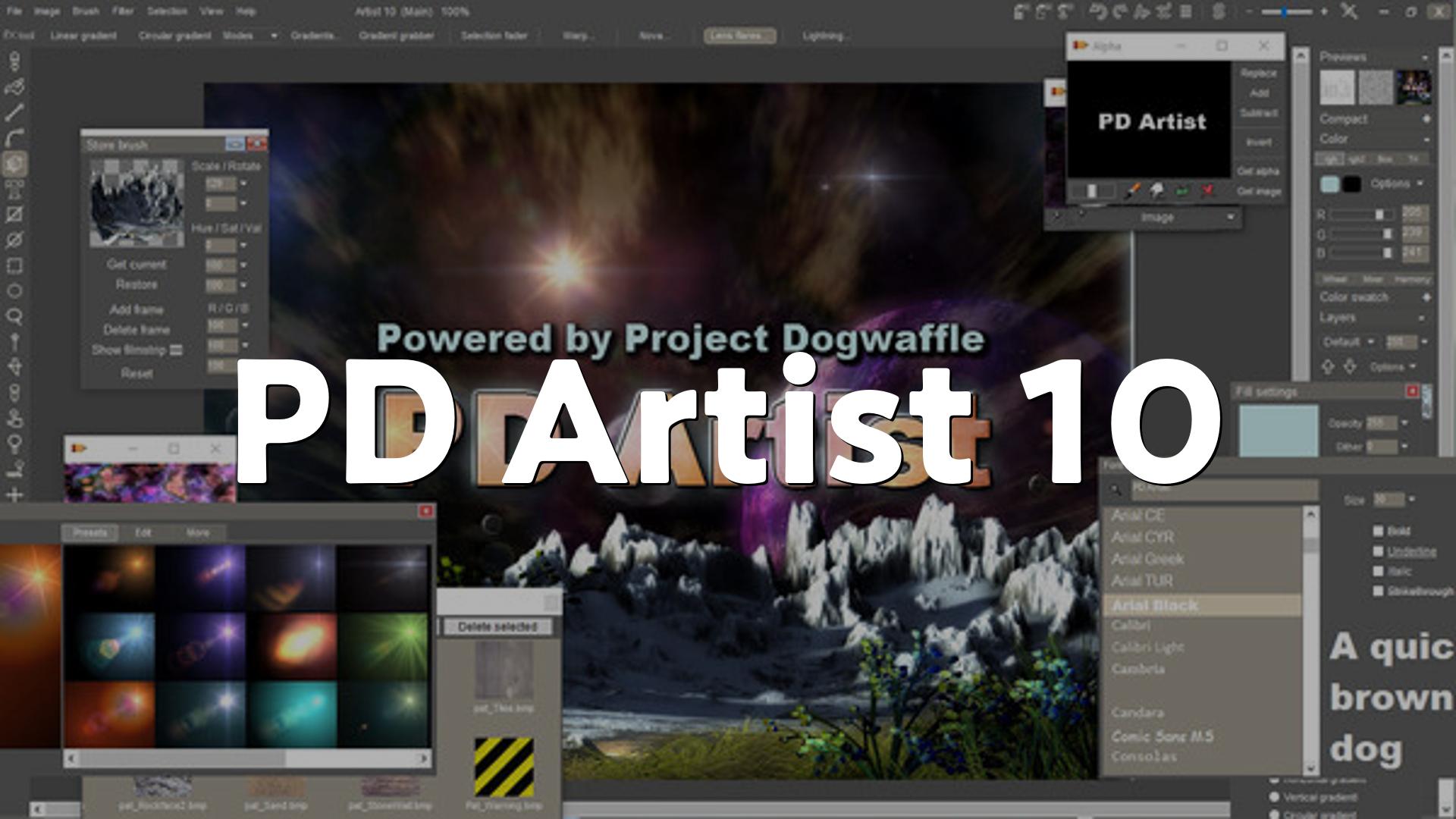The width and height of the screenshot is (1456, 819).
Task: Click the Lens flares button in the toolbar
Action: point(739,36)
